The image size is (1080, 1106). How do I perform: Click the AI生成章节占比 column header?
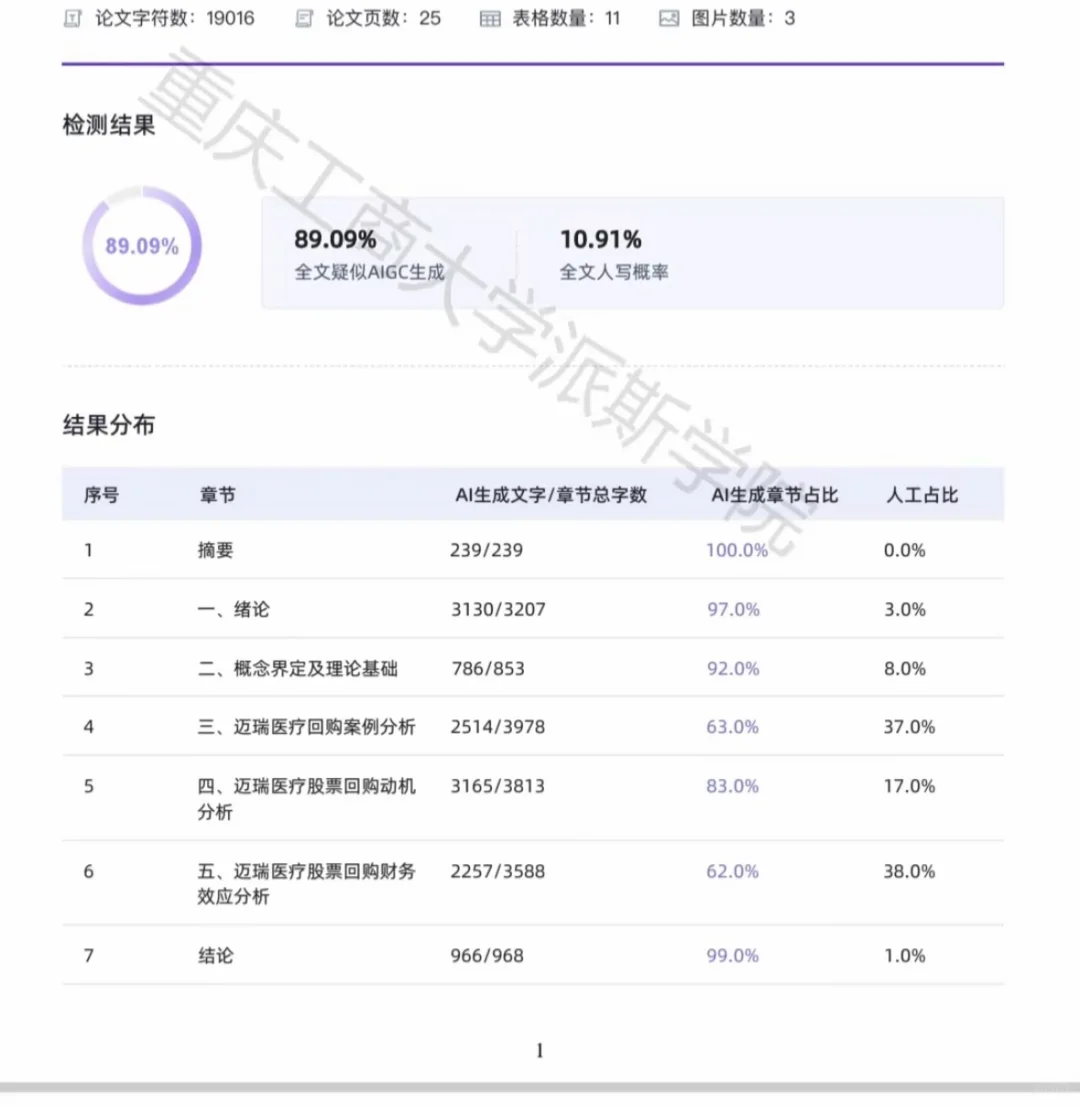[775, 495]
